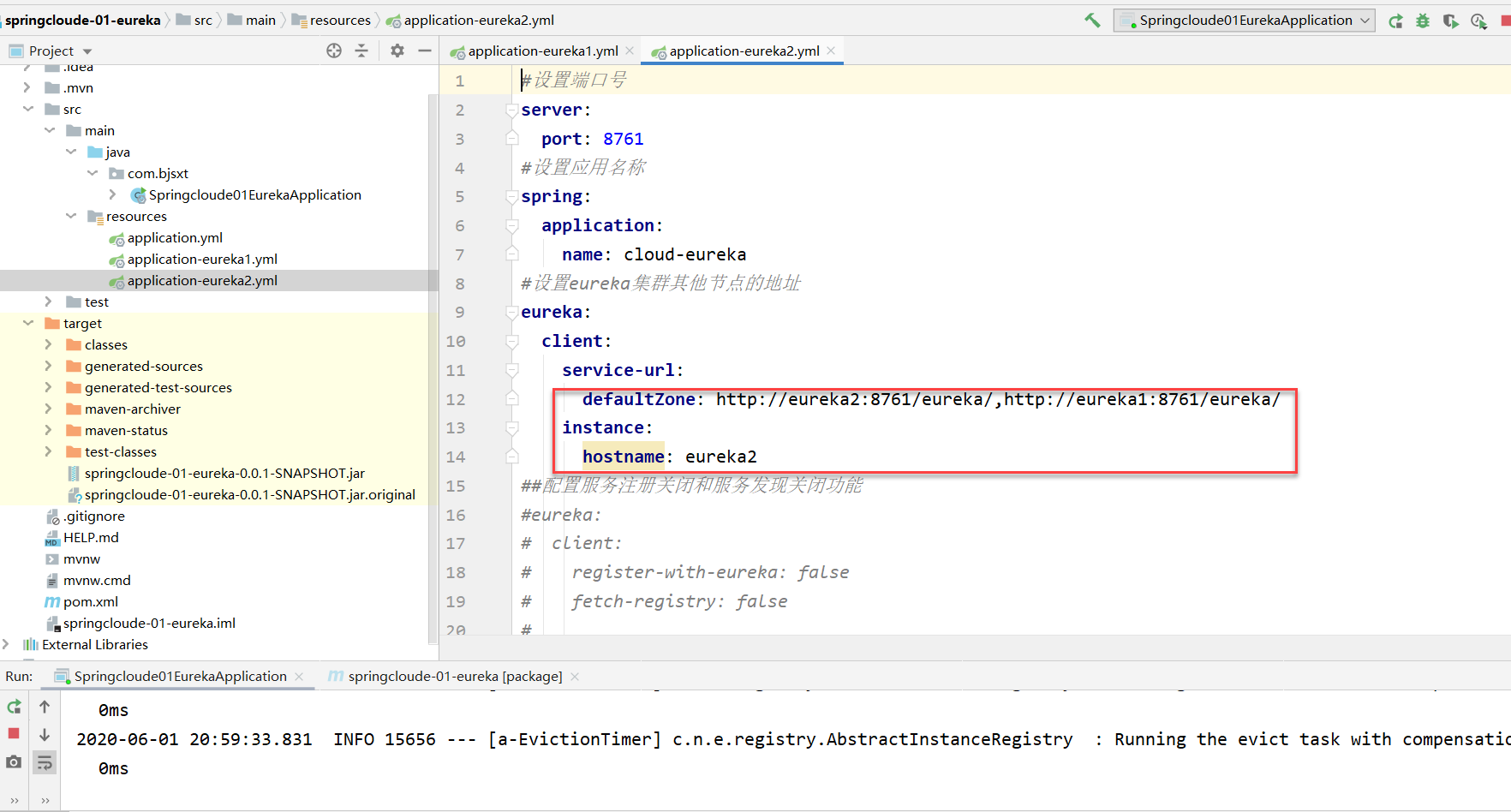Open the Springcloude01EurekaApplication run configuration dropdown
This screenshot has height=812, width=1511.
coord(1244,21)
